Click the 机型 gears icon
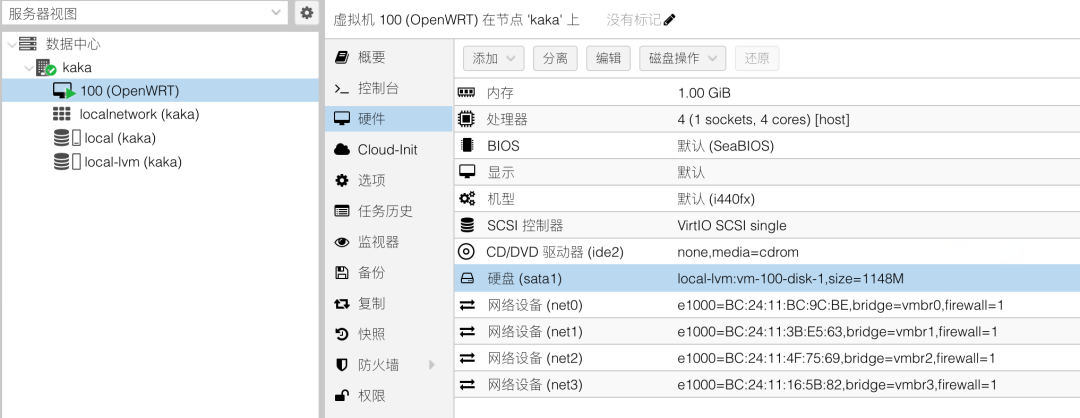Screen dimensions: 1080x418 point(467,199)
